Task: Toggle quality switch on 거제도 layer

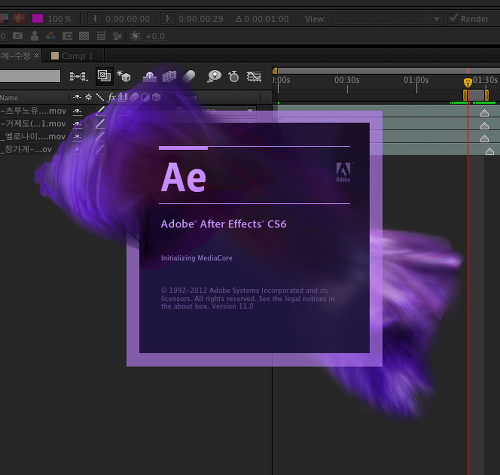Action: 100,124
